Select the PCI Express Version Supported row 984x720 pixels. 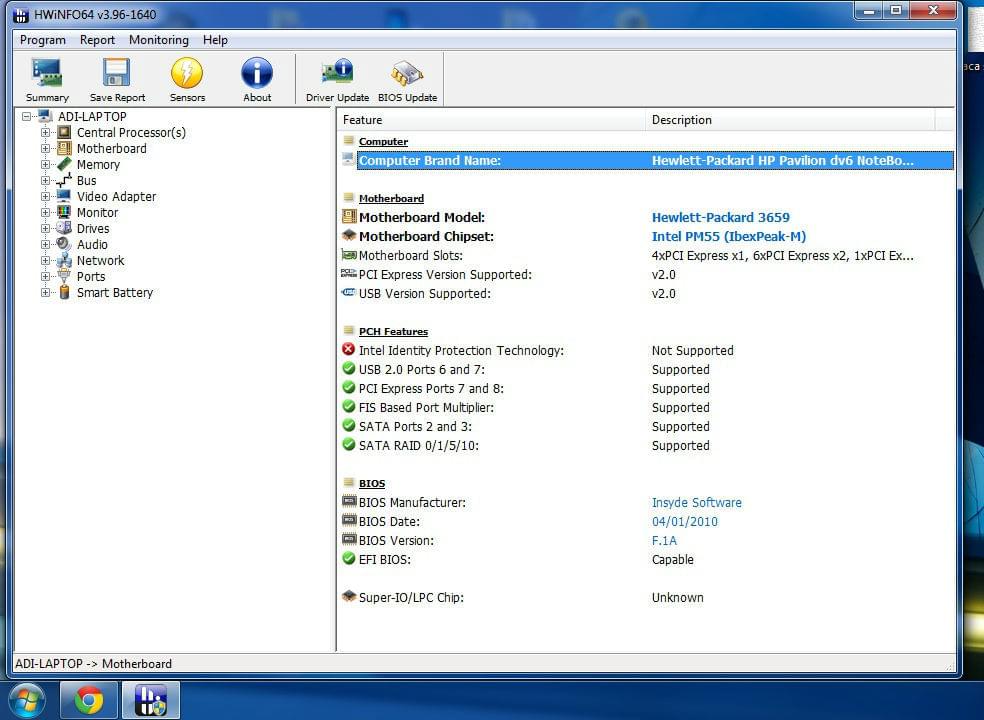point(648,274)
